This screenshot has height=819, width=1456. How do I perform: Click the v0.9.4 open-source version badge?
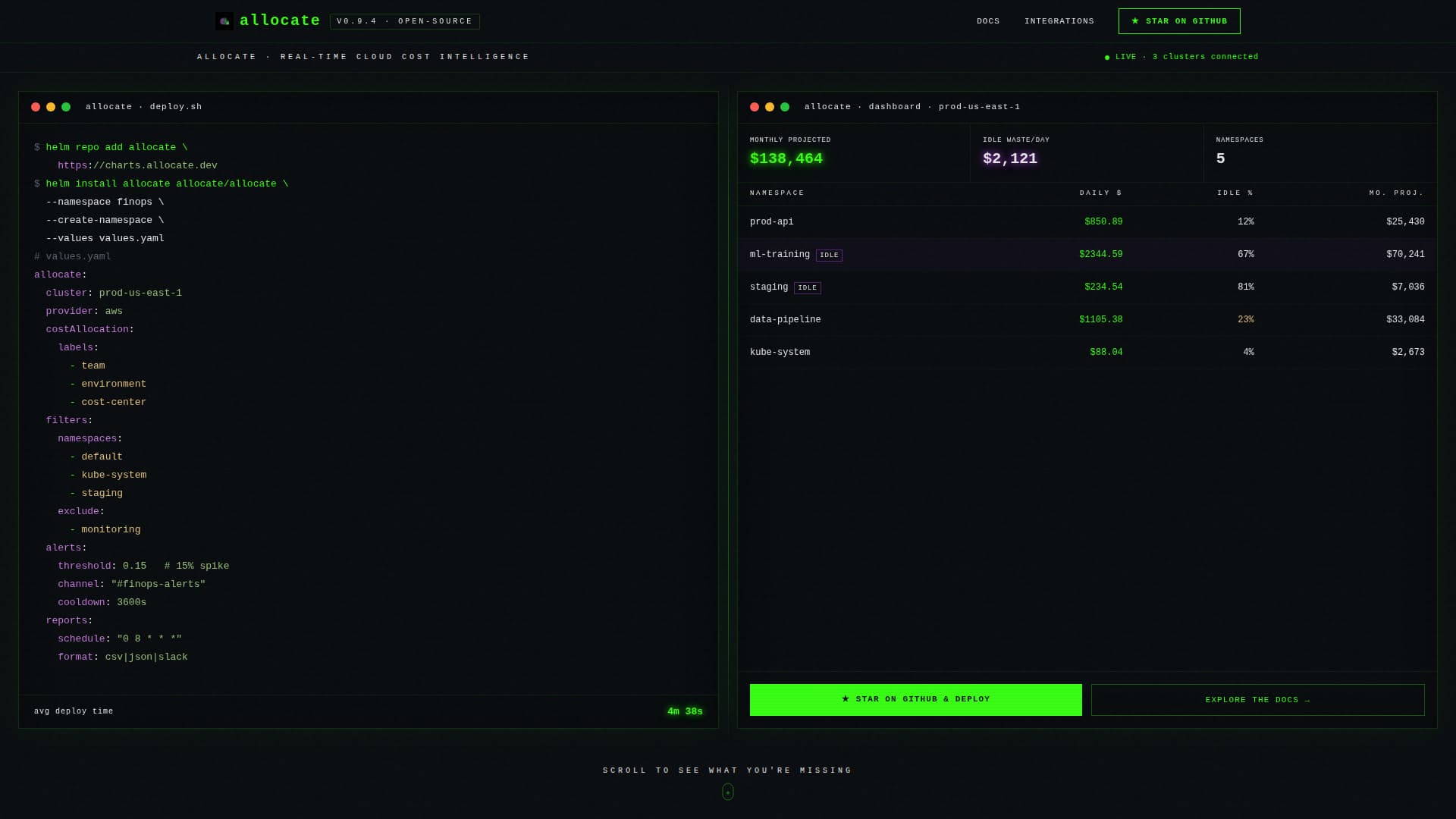click(405, 21)
